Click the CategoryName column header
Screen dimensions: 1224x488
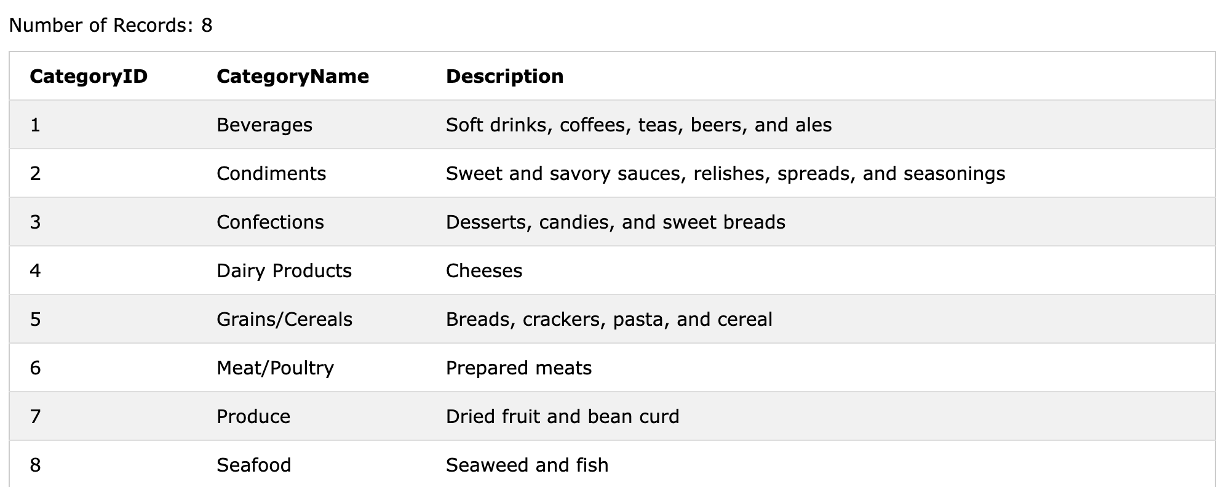click(x=292, y=77)
